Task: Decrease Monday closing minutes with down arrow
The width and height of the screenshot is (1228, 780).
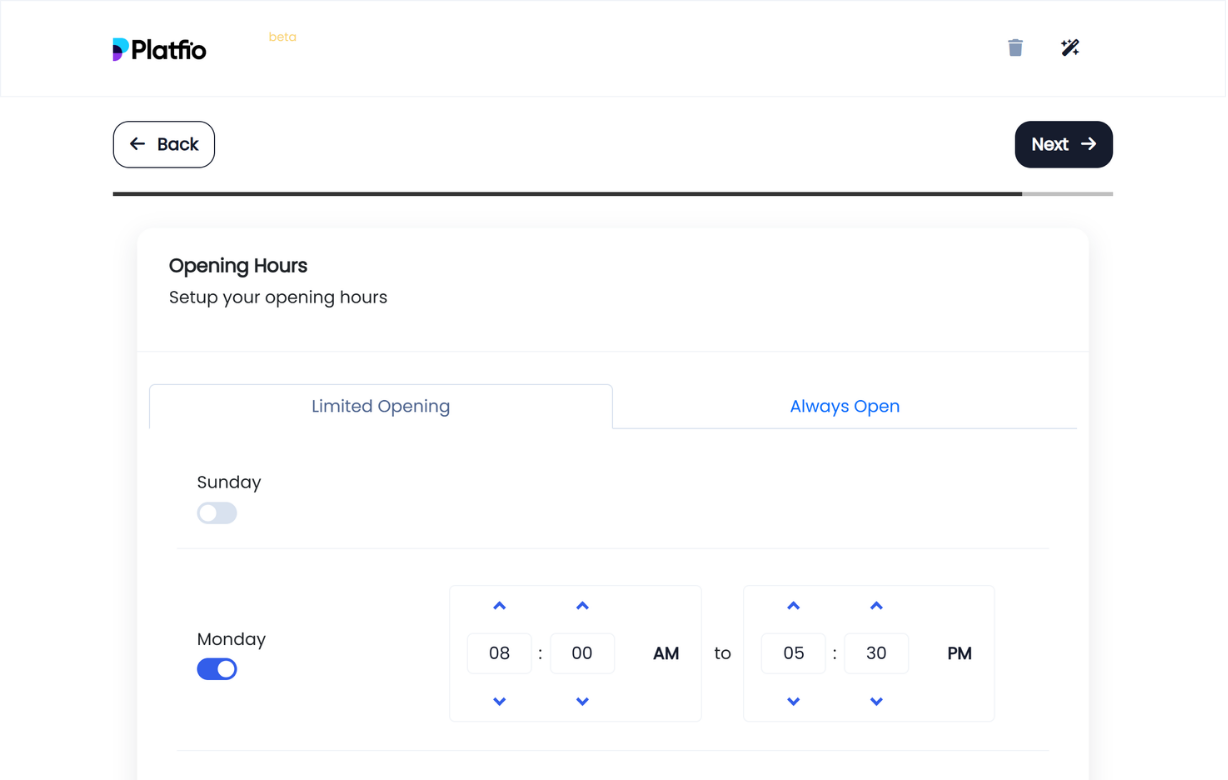Action: pyautogui.click(x=876, y=702)
